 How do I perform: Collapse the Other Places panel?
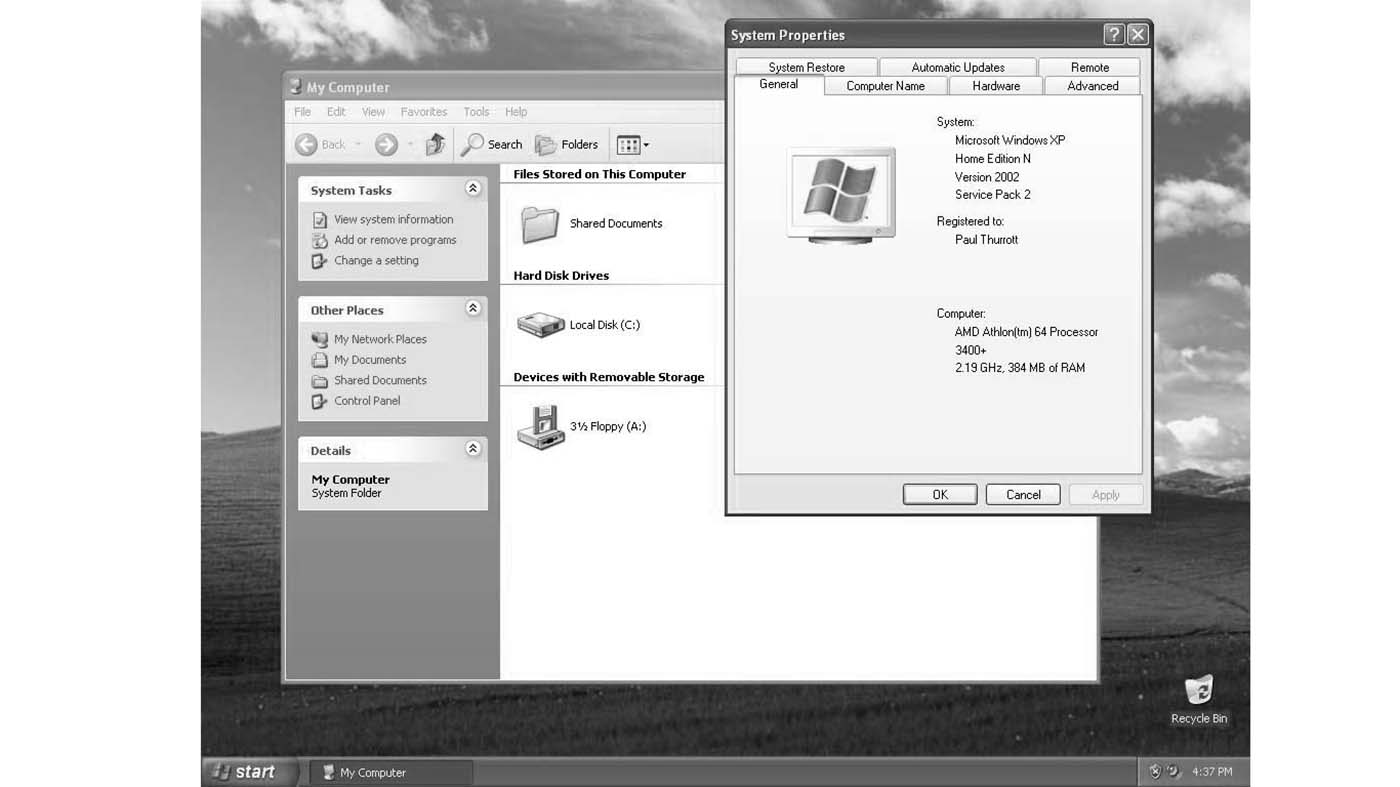click(x=473, y=309)
